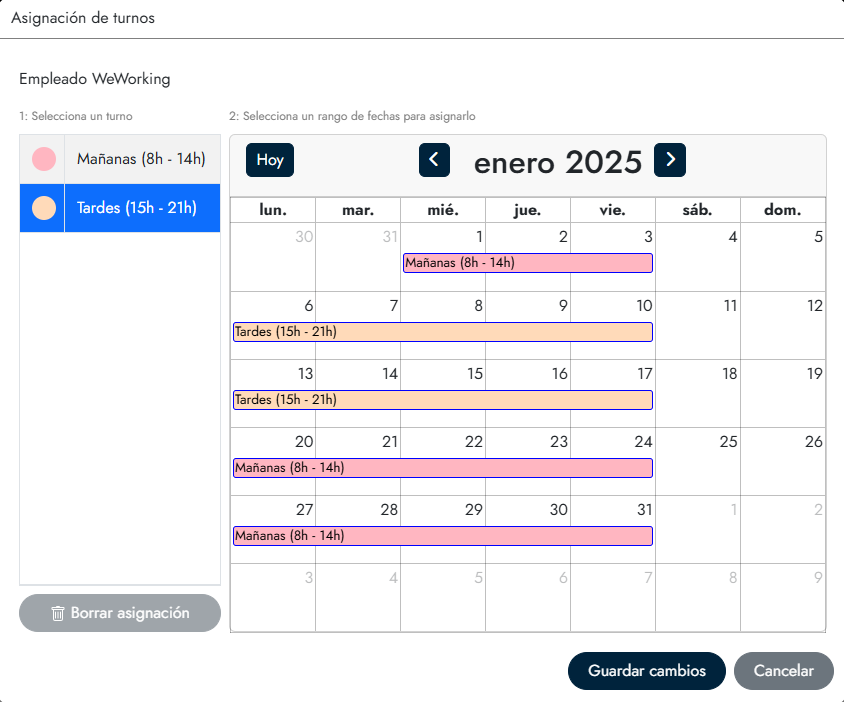Click the peach circle for Tardes shift
This screenshot has height=702, width=844.
[x=43, y=208]
